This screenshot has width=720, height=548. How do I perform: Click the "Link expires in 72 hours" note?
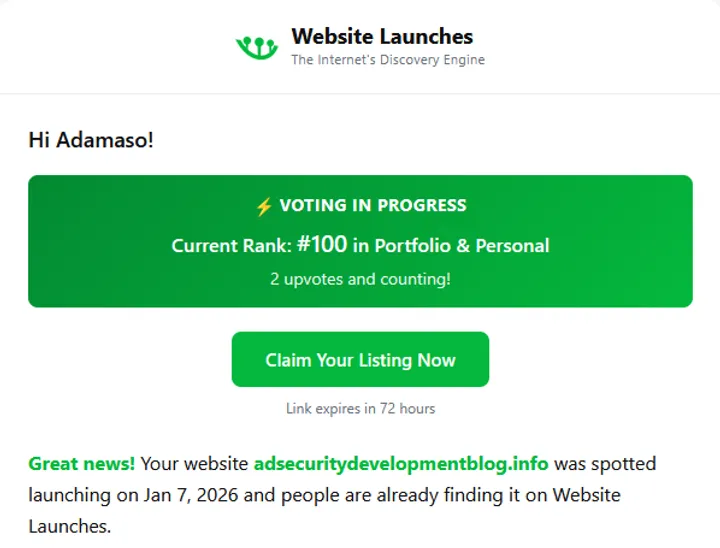(360, 408)
